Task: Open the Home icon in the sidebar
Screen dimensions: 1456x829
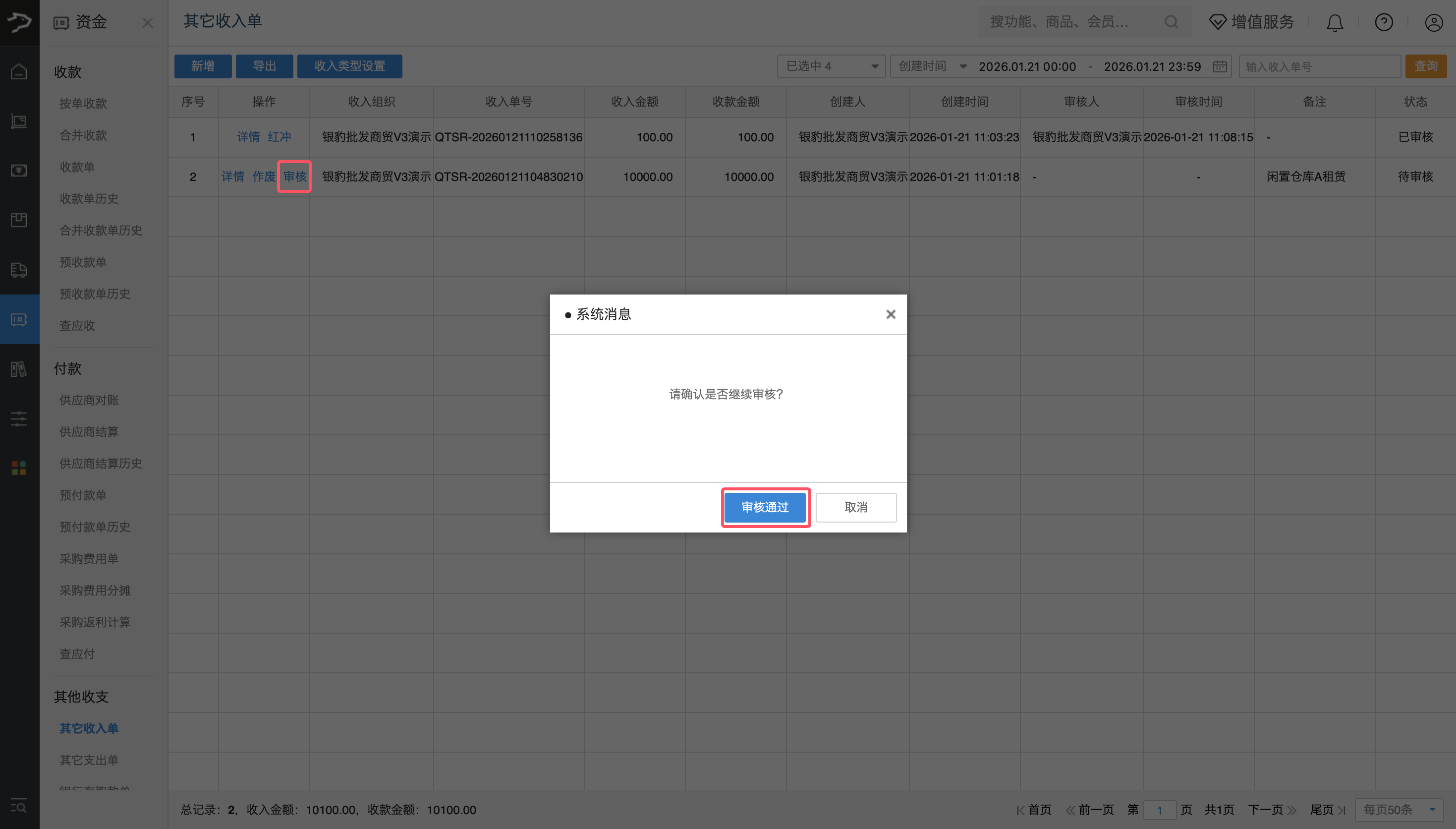Action: pos(19,72)
